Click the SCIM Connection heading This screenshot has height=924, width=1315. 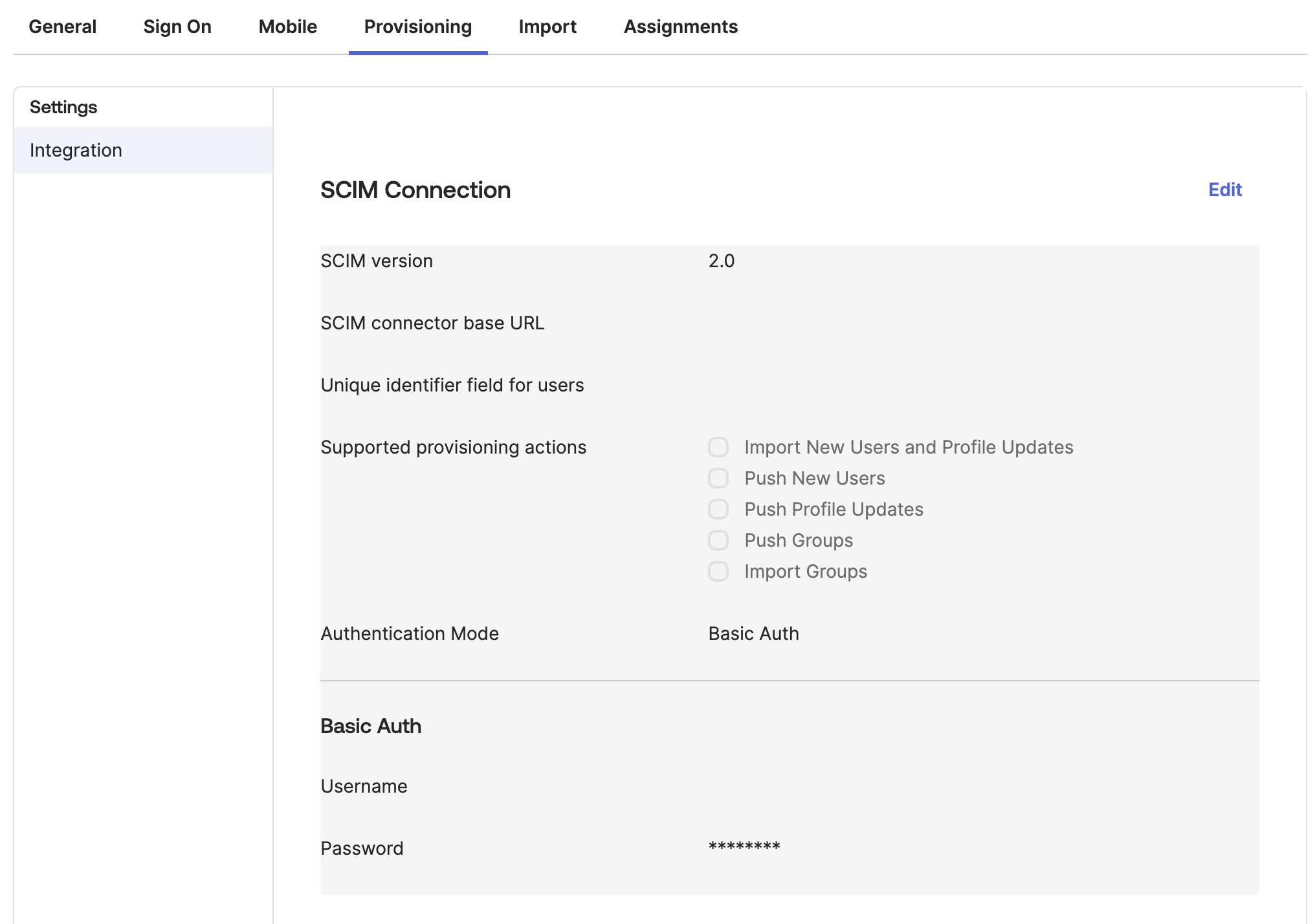(415, 190)
